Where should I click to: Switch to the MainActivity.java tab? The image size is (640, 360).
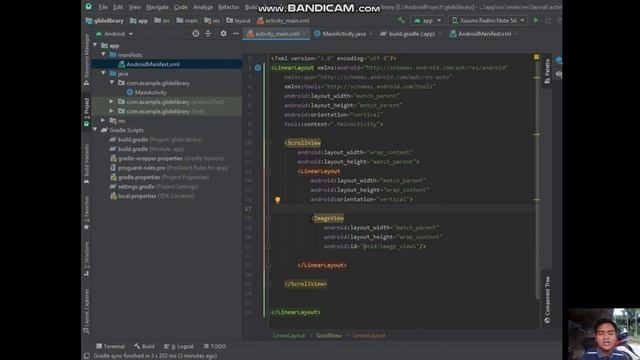click(x=343, y=34)
